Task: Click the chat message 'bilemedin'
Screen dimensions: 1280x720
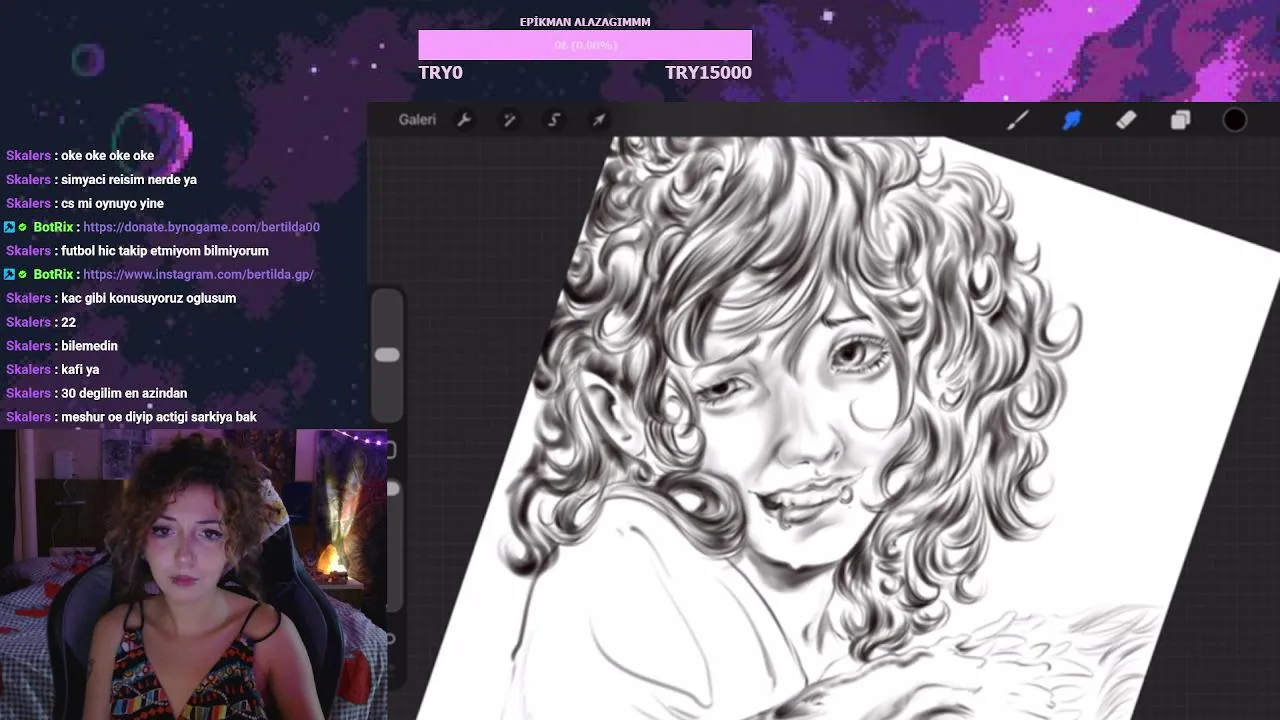Action: [x=89, y=346]
